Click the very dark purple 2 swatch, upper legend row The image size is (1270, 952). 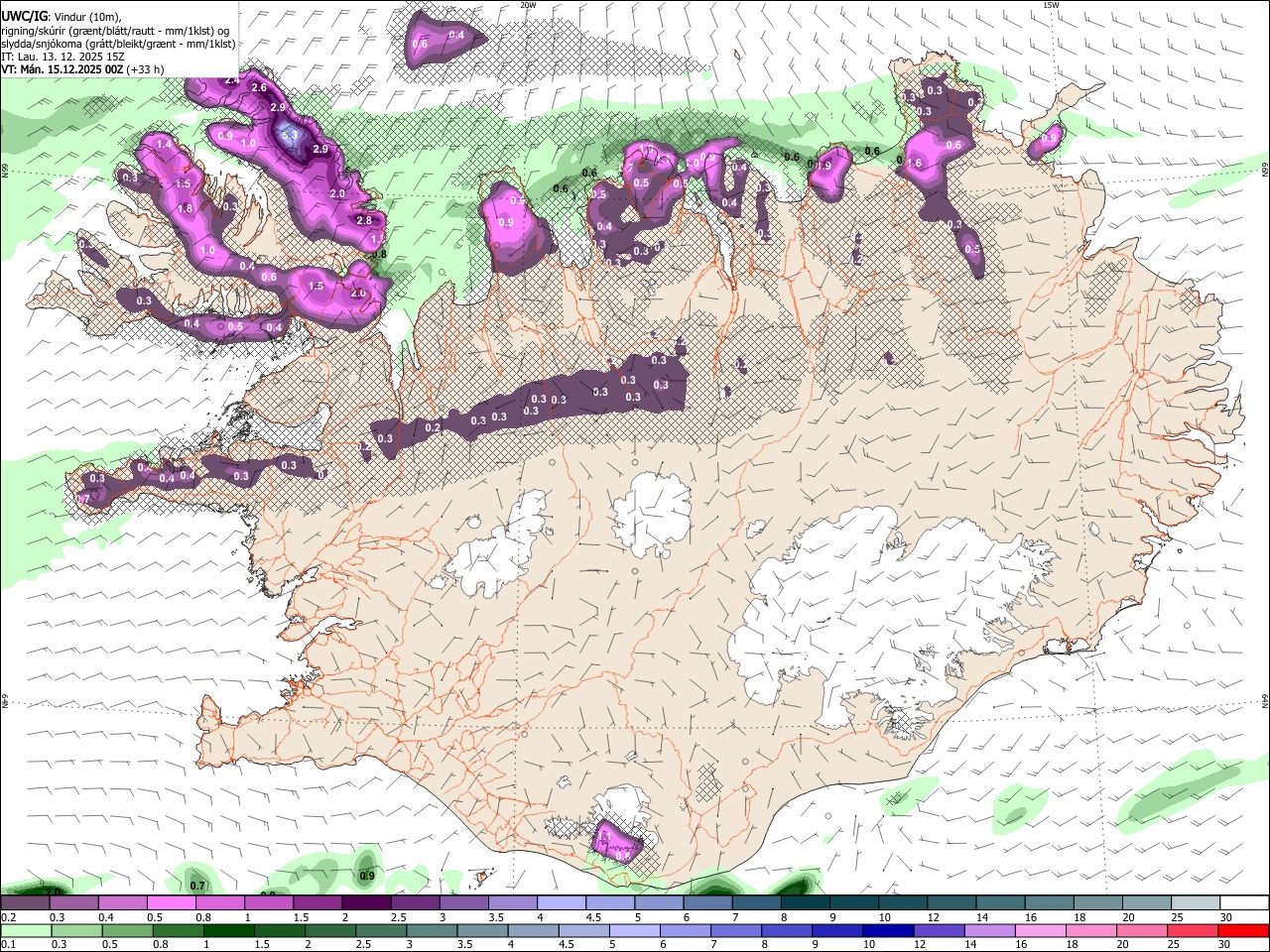[366, 903]
